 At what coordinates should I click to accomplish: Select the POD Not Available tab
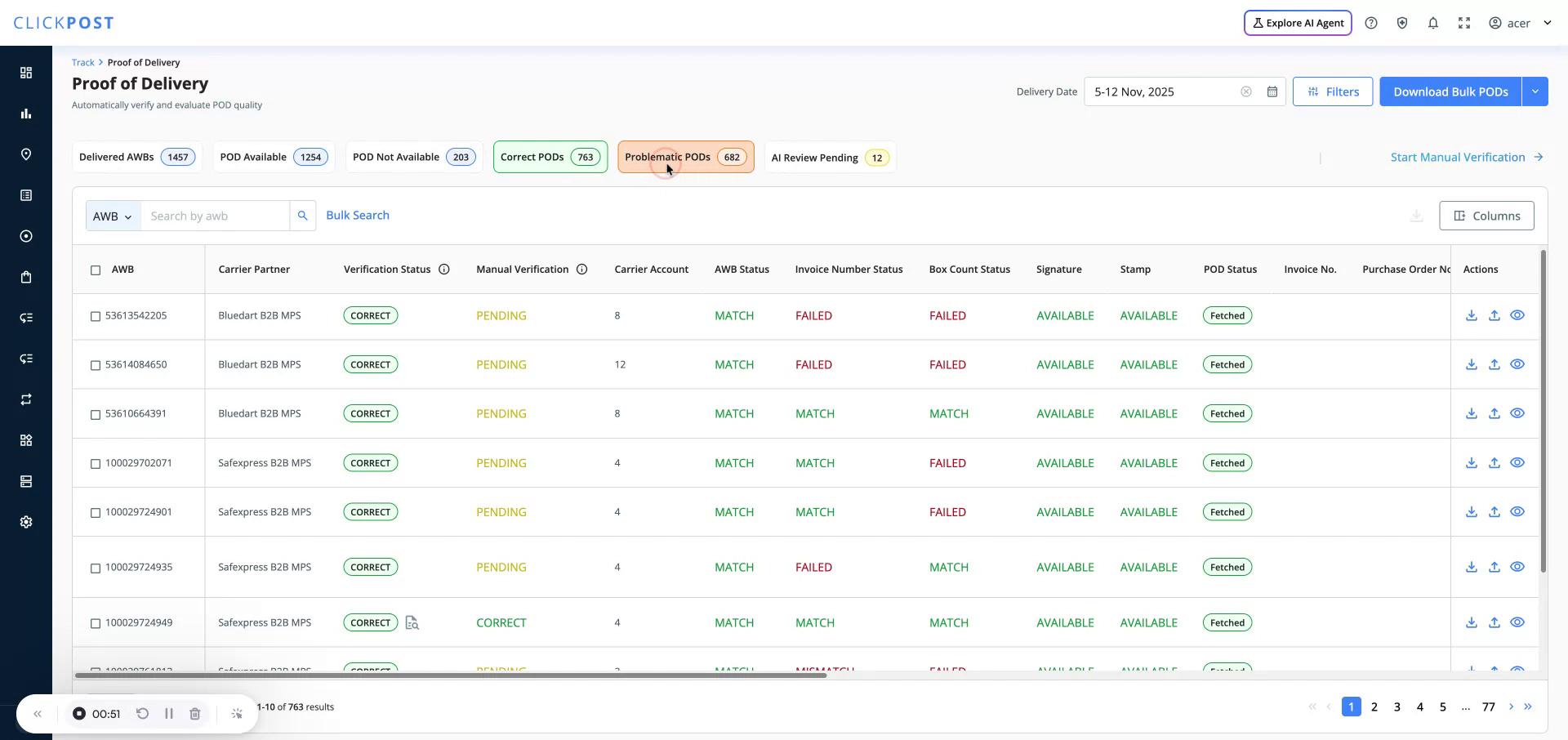click(413, 157)
